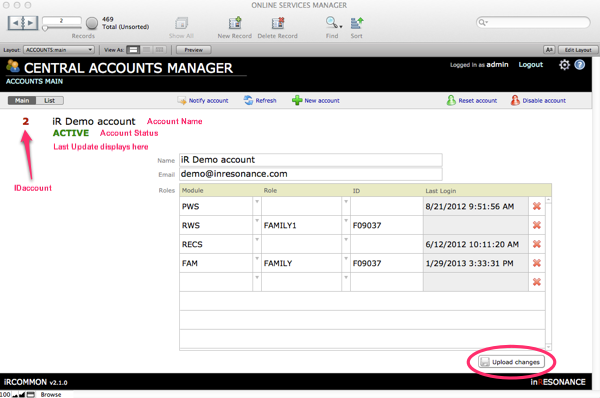Click the found-set pie circle icon
The width and height of the screenshot is (600, 398).
pyautogui.click(x=92, y=23)
